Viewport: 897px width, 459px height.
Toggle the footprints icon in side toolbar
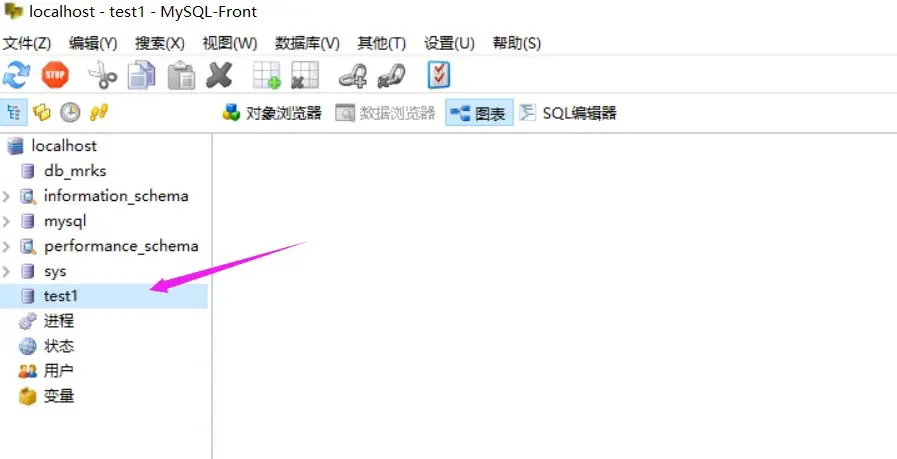(99, 112)
